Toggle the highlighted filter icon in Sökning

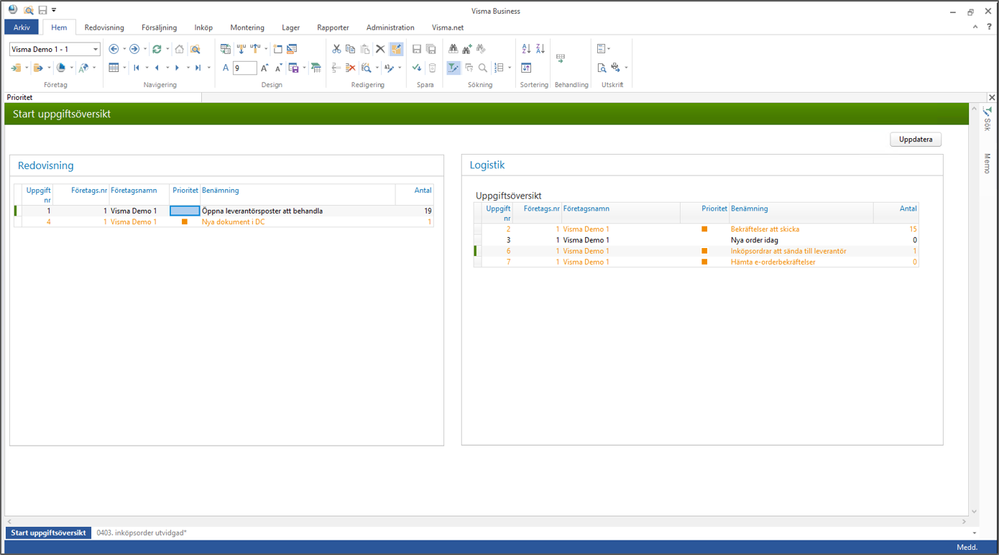[454, 68]
